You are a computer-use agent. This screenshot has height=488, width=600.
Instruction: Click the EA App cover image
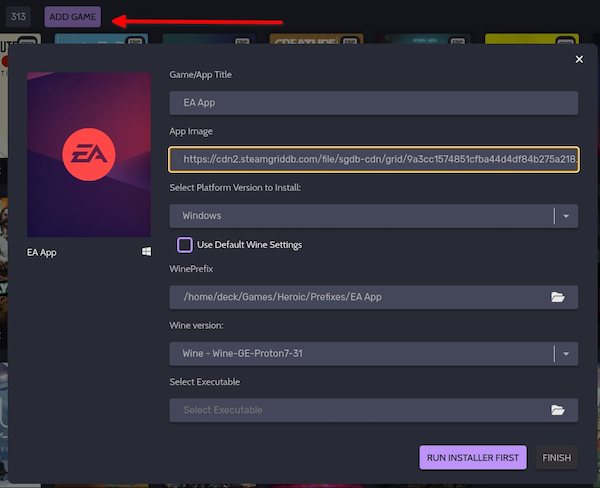point(89,155)
